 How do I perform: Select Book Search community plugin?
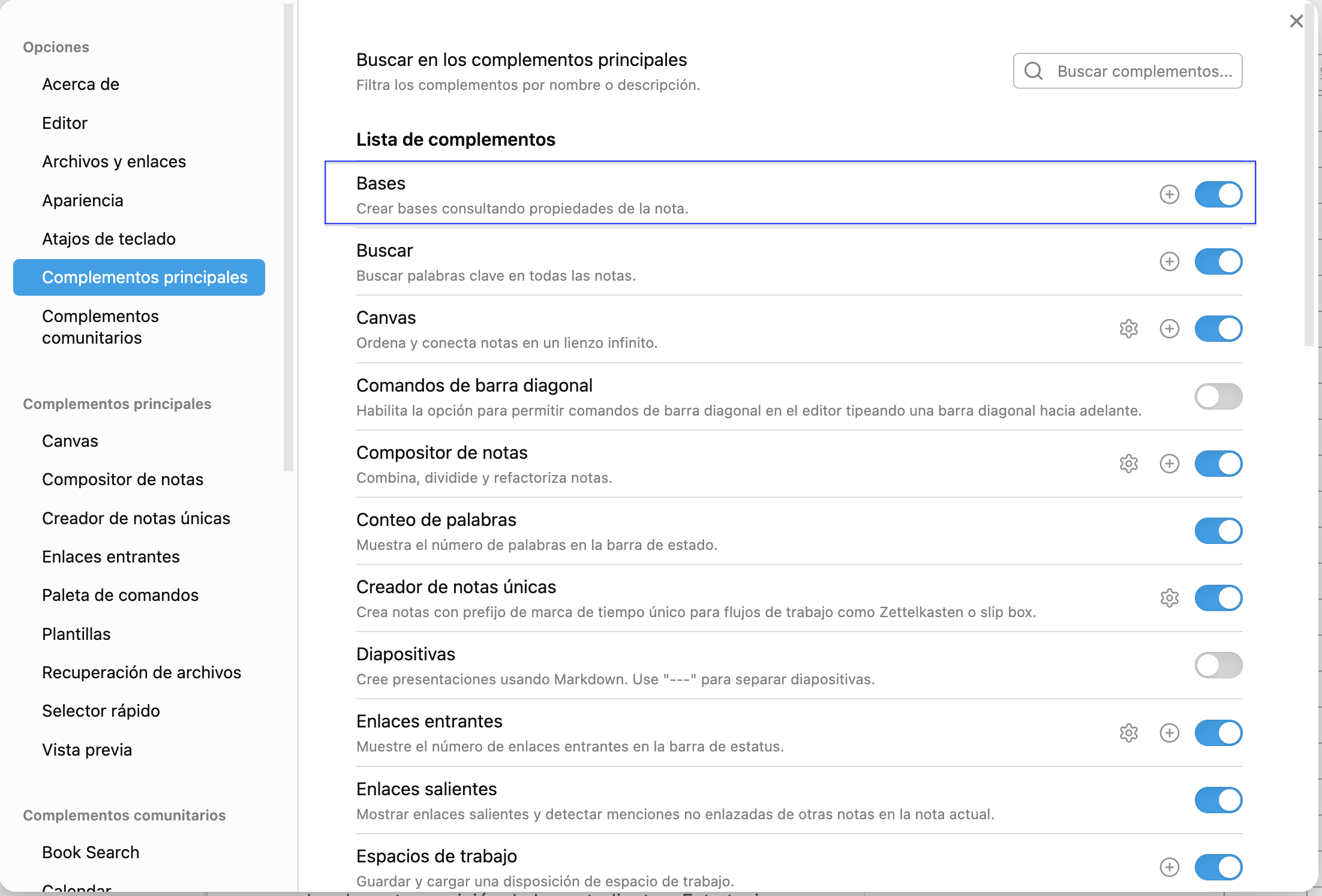(90, 852)
